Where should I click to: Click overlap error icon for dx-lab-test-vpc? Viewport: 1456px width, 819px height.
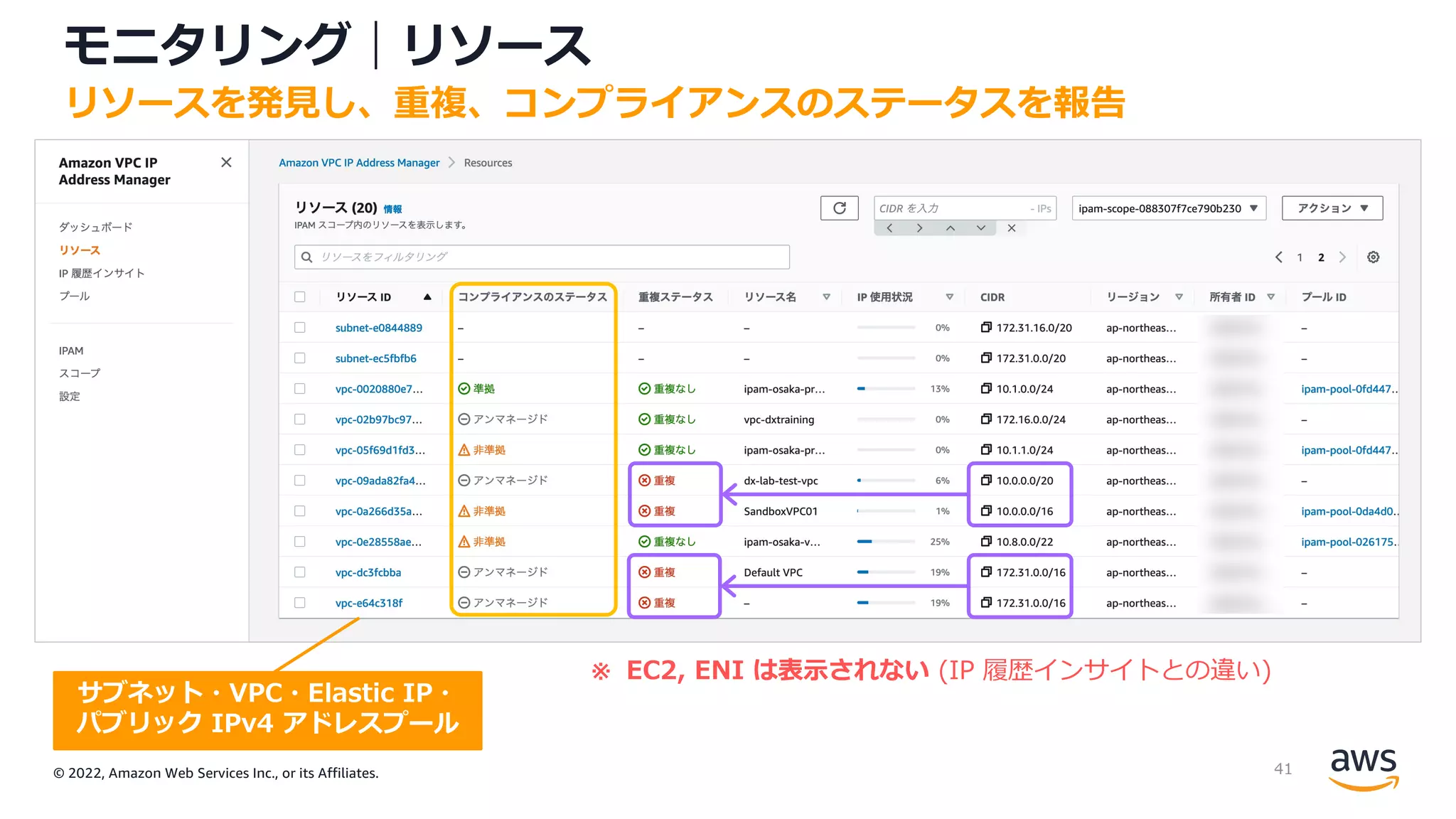645,480
